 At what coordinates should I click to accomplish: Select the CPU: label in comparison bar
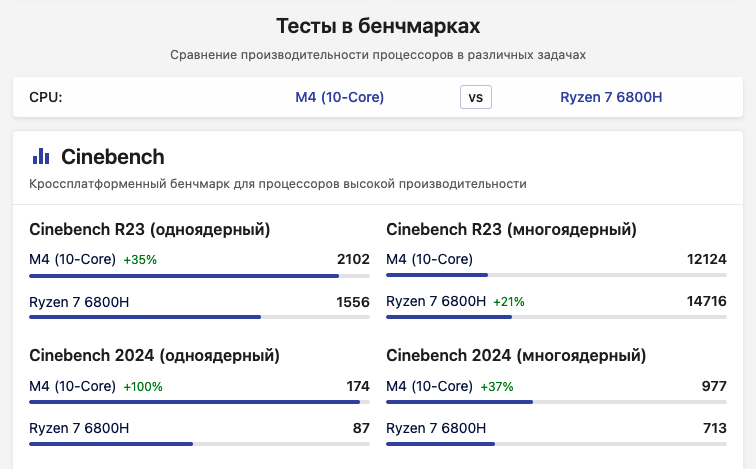46,97
